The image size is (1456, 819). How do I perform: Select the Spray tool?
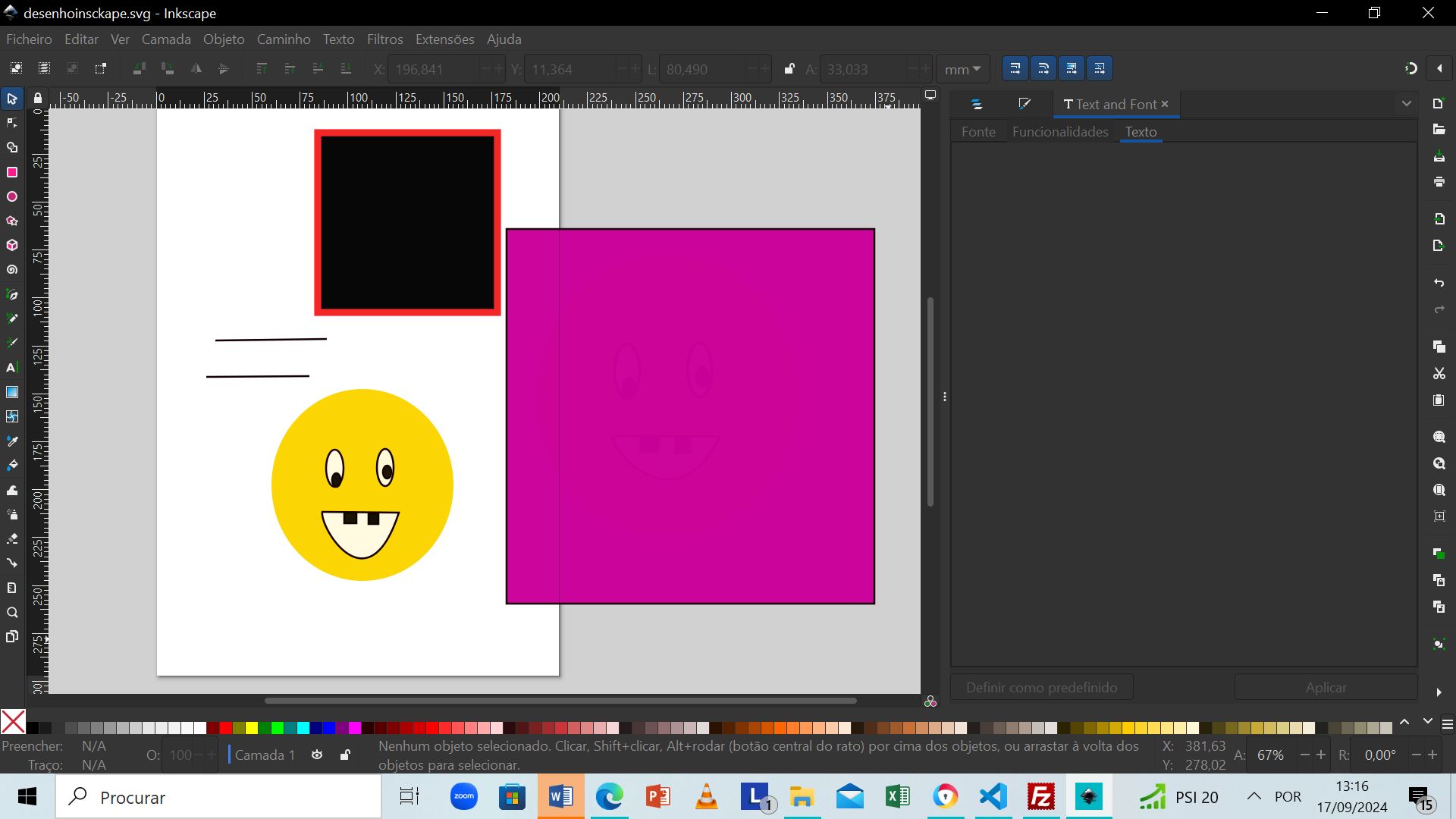click(12, 514)
